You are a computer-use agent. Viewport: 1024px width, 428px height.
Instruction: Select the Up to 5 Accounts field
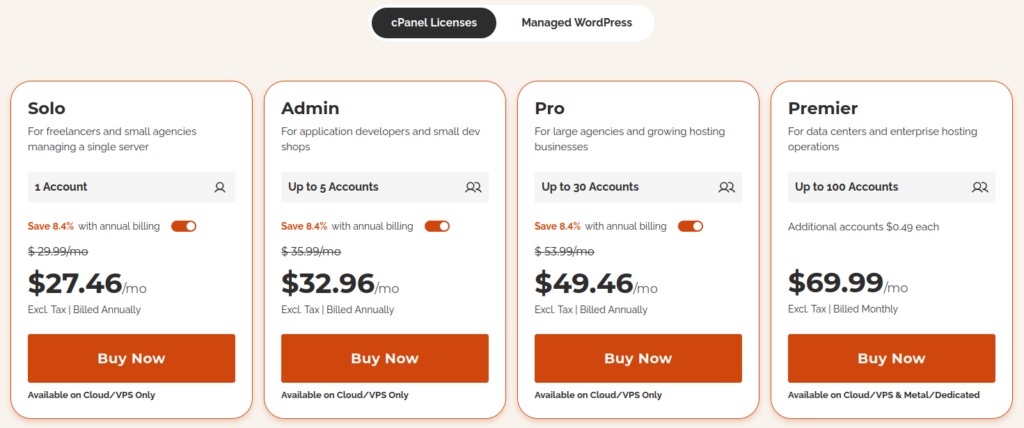click(385, 187)
